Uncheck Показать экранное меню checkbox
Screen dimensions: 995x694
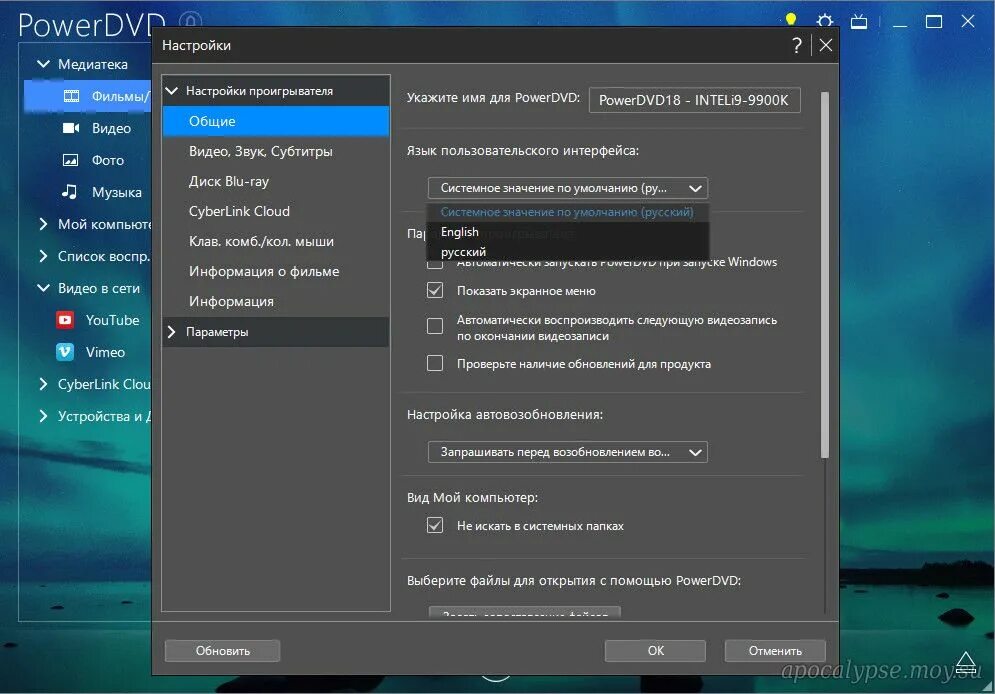[435, 291]
